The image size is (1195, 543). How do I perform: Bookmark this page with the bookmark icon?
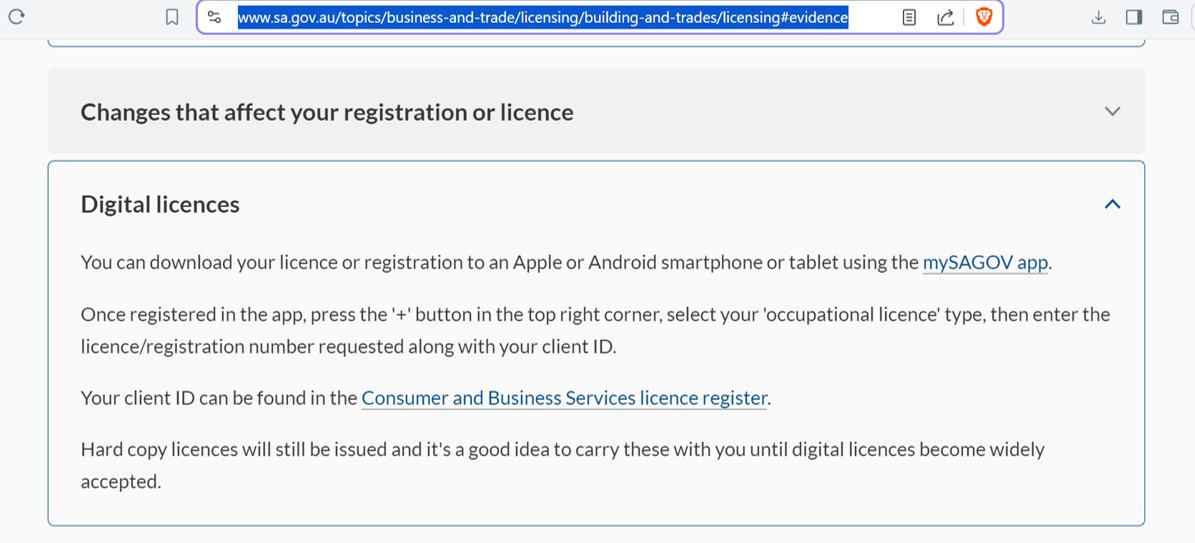(172, 17)
